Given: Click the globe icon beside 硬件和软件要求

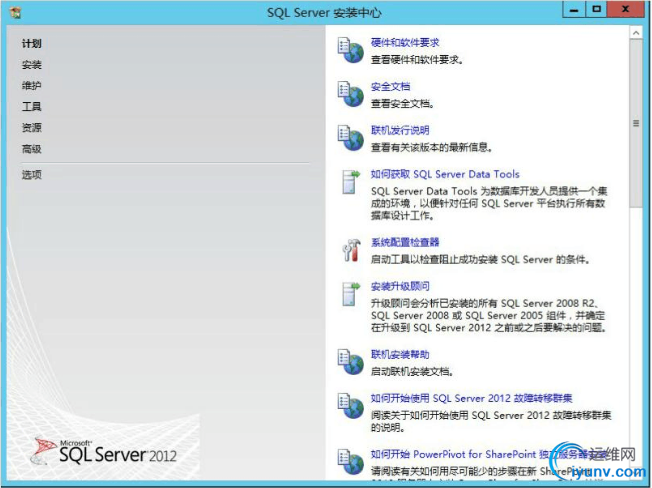Looking at the screenshot, I should click(351, 50).
